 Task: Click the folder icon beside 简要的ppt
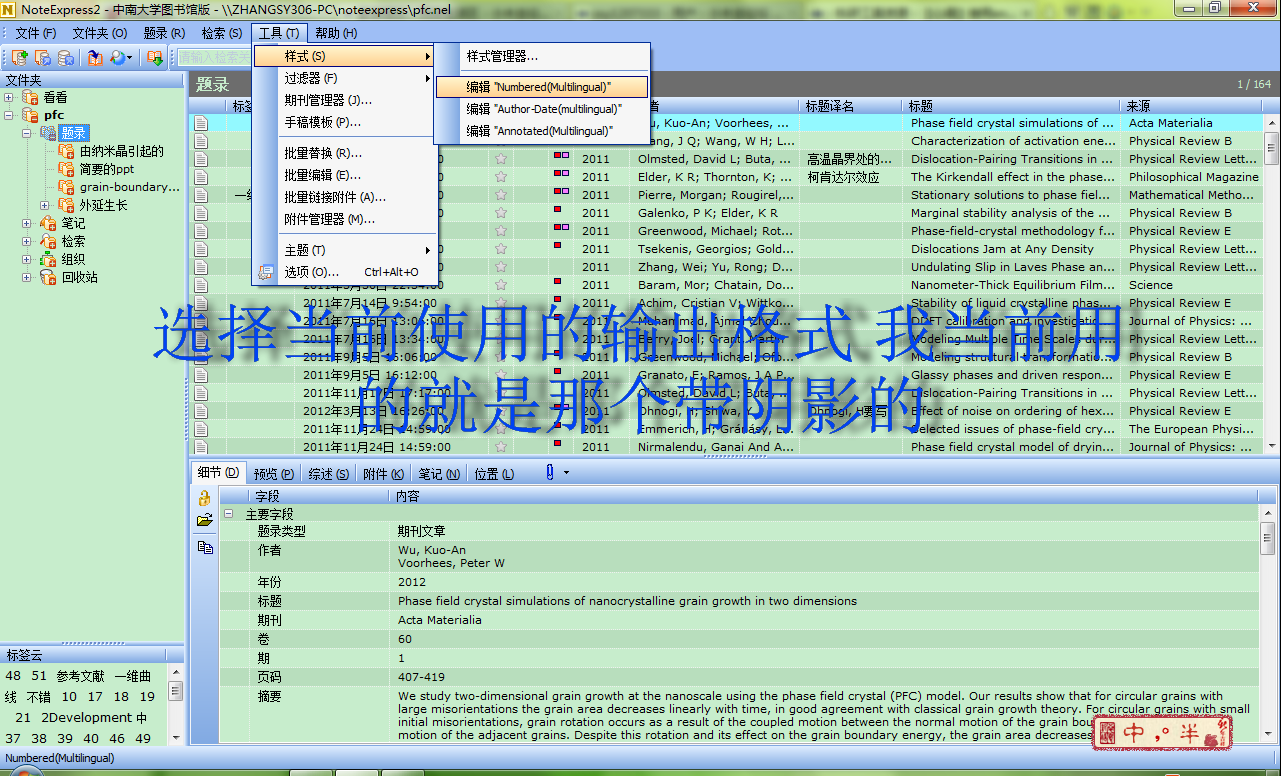(x=66, y=170)
